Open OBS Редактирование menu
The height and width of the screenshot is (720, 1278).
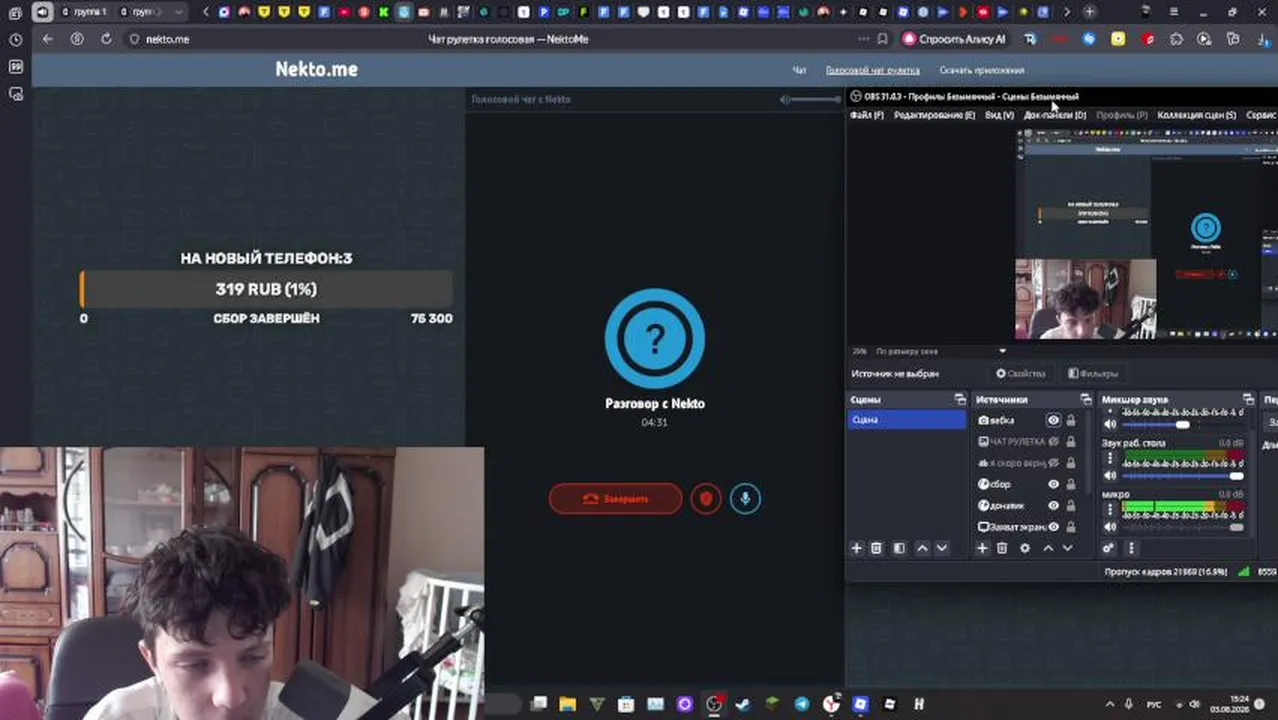pyautogui.click(x=934, y=115)
